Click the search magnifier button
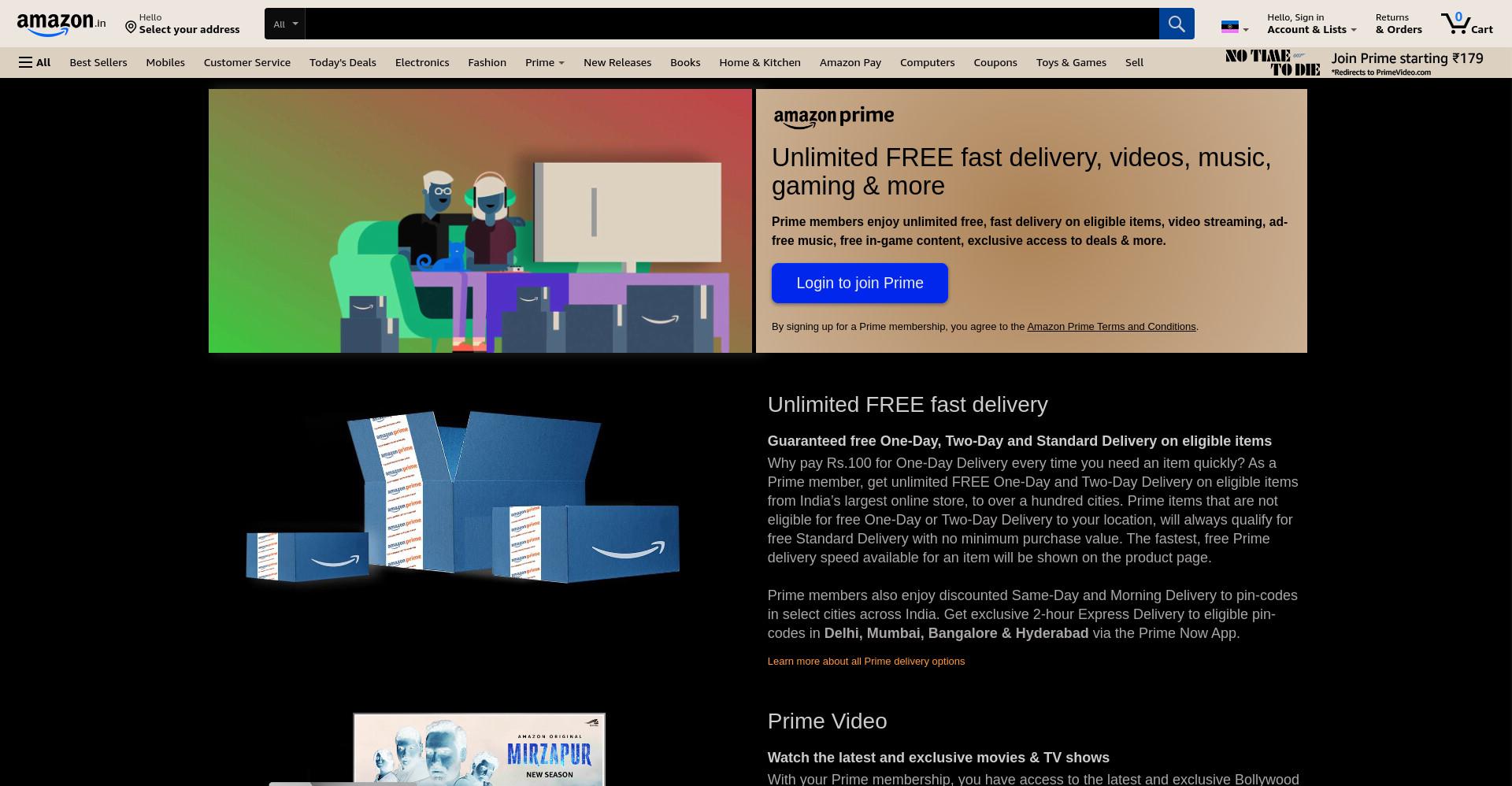 point(1176,24)
